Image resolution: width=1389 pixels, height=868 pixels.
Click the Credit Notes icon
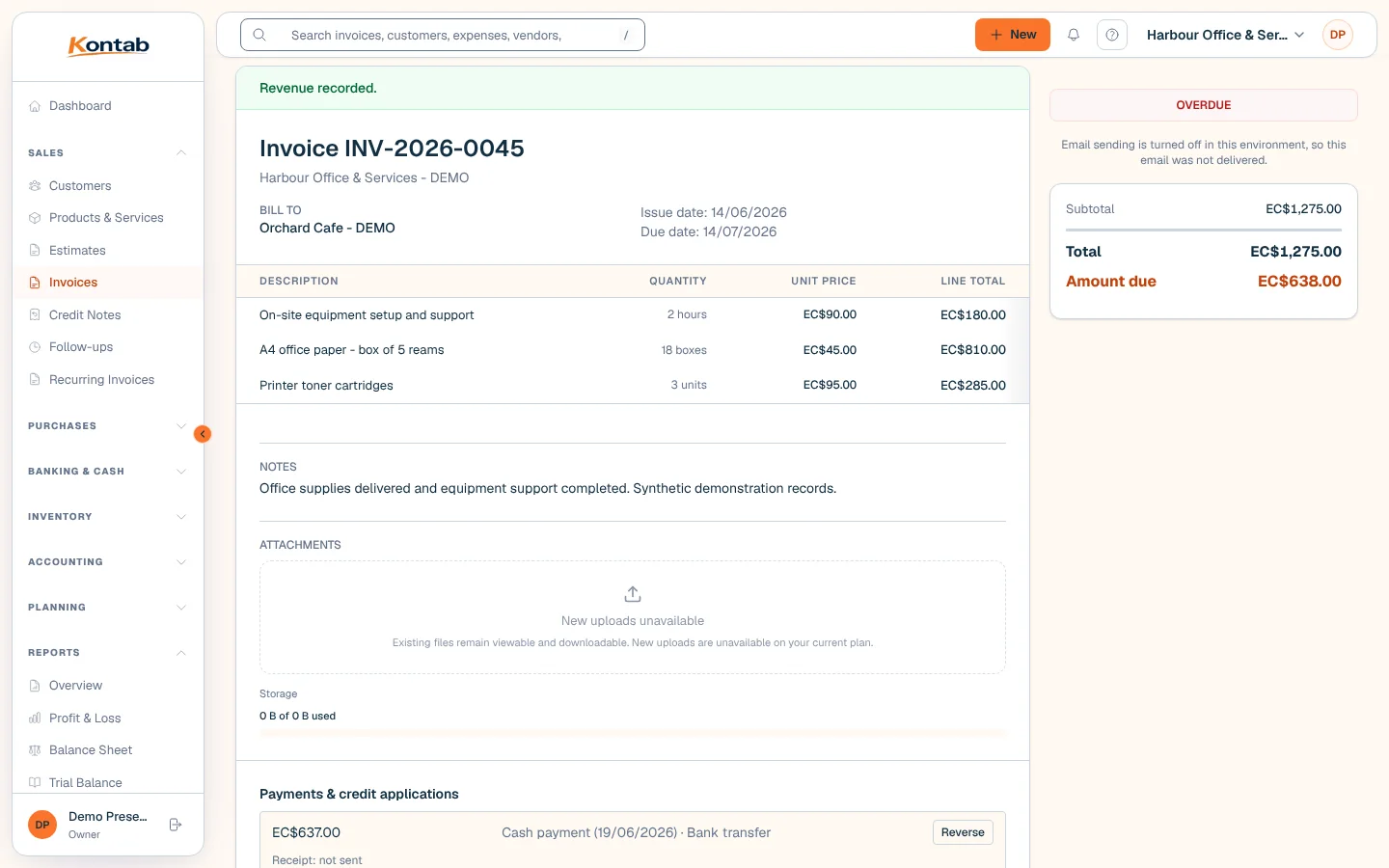(x=35, y=315)
